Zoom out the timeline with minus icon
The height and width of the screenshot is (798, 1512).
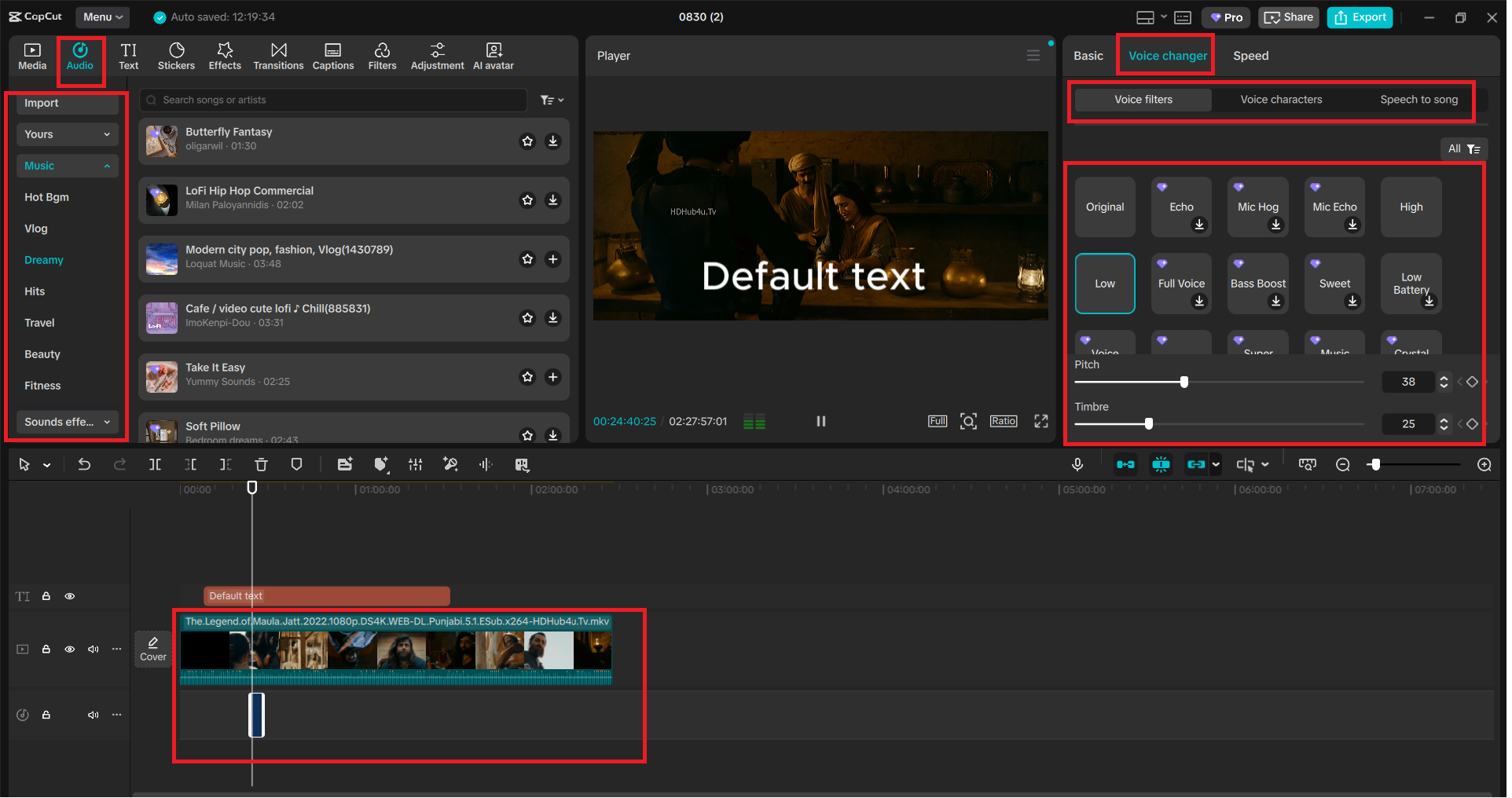(x=1343, y=465)
